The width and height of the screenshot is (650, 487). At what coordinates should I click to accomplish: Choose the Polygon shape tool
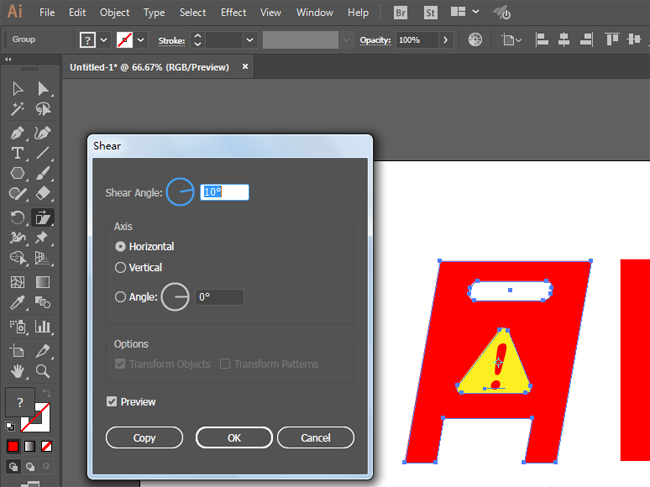[17, 173]
